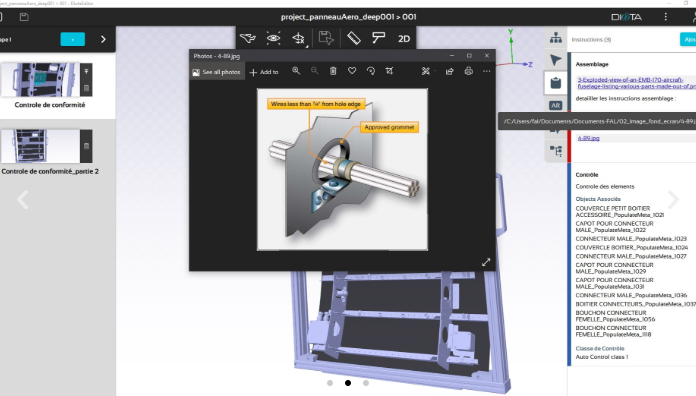Toggle visibility eye icon in top toolbar

coord(273,38)
